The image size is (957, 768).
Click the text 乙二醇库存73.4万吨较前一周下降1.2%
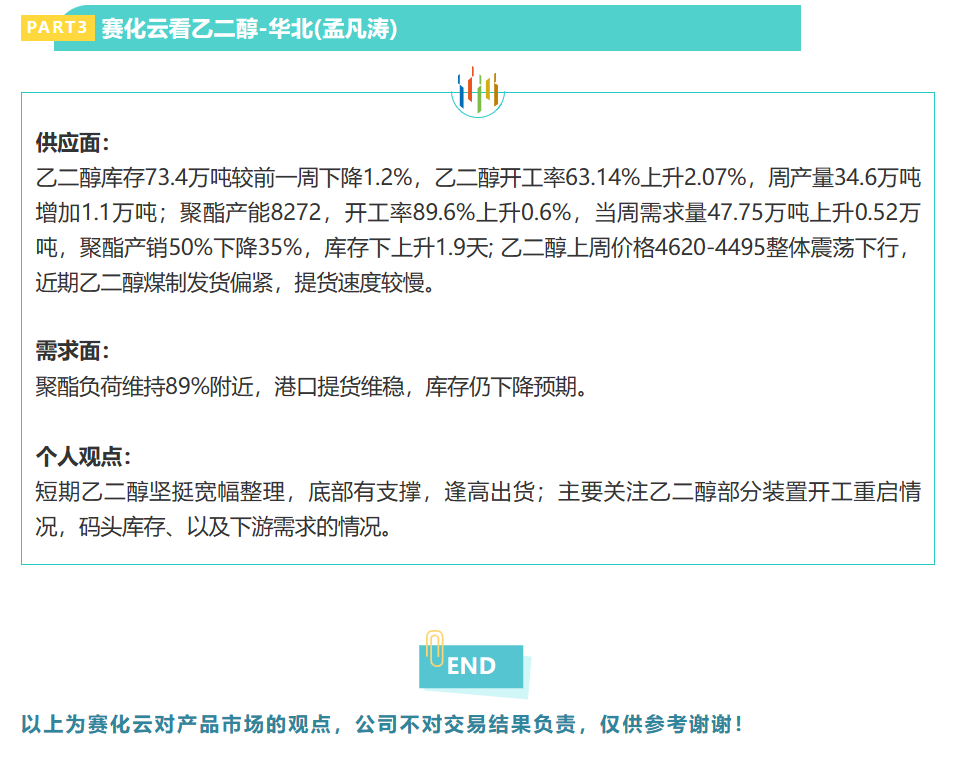coord(224,178)
